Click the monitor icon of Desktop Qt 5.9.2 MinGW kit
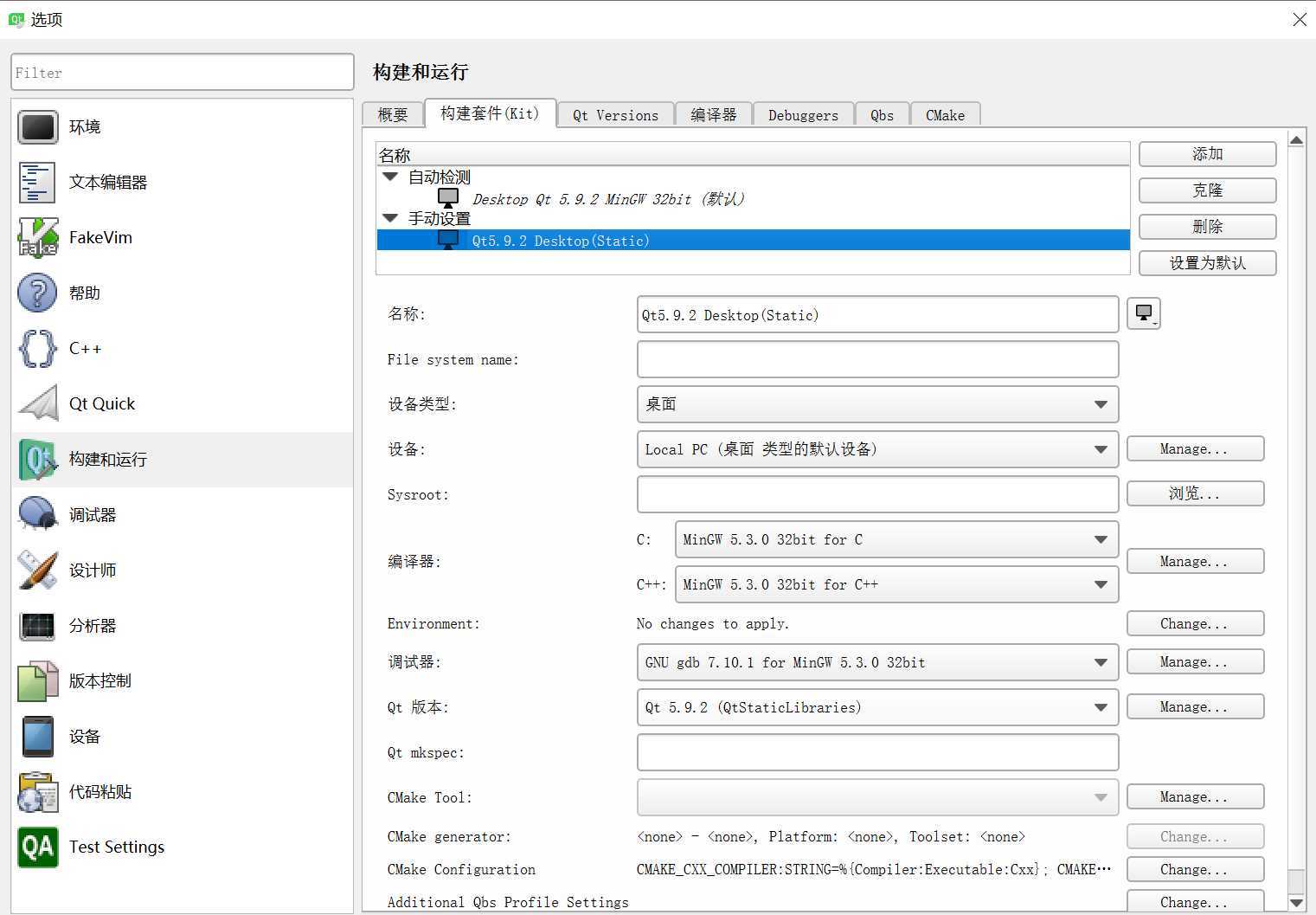Viewport: 1316px width, 915px height. pos(448,199)
